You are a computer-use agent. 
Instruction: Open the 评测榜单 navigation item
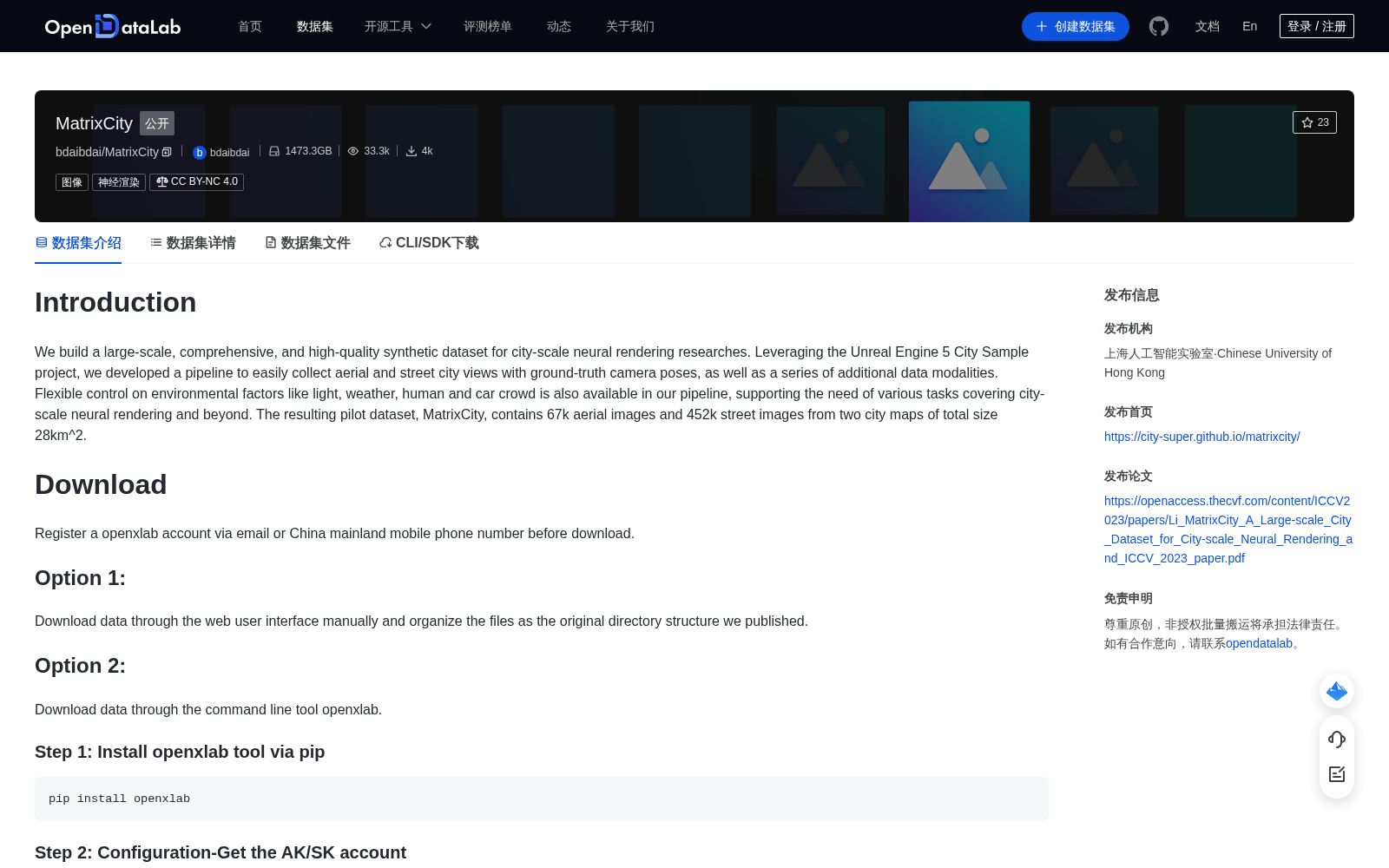(488, 26)
